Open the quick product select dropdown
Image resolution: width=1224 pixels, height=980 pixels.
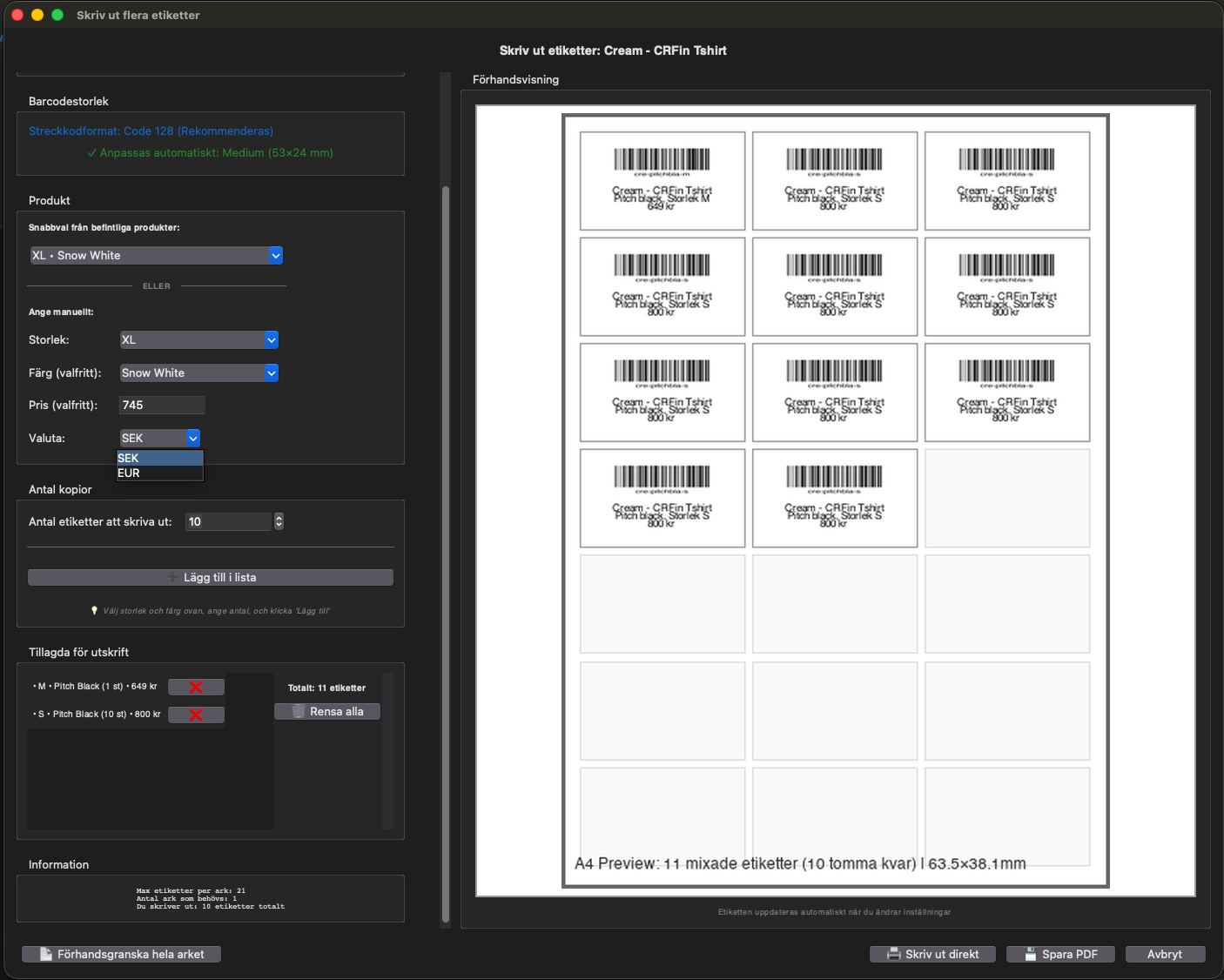157,255
